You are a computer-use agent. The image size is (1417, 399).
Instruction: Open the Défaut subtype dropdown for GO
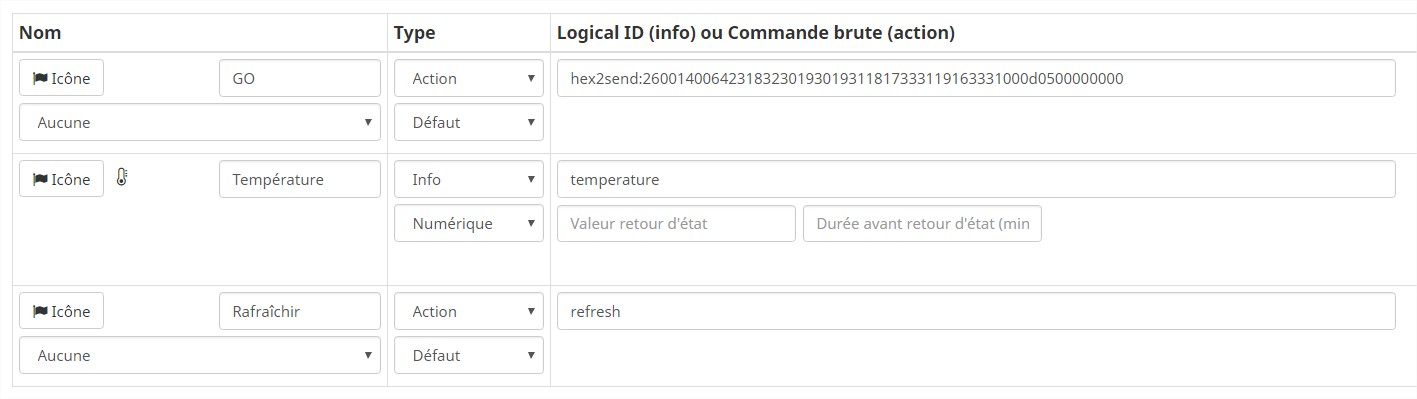click(469, 122)
